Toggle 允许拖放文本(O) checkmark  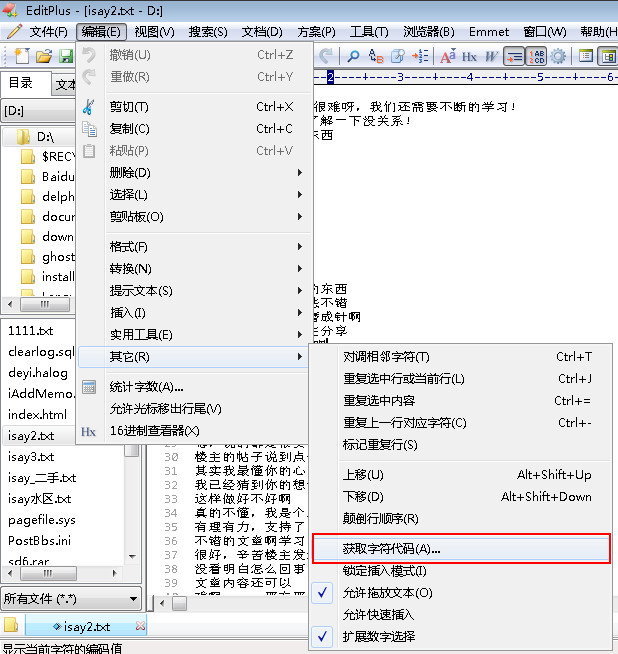click(x=461, y=593)
